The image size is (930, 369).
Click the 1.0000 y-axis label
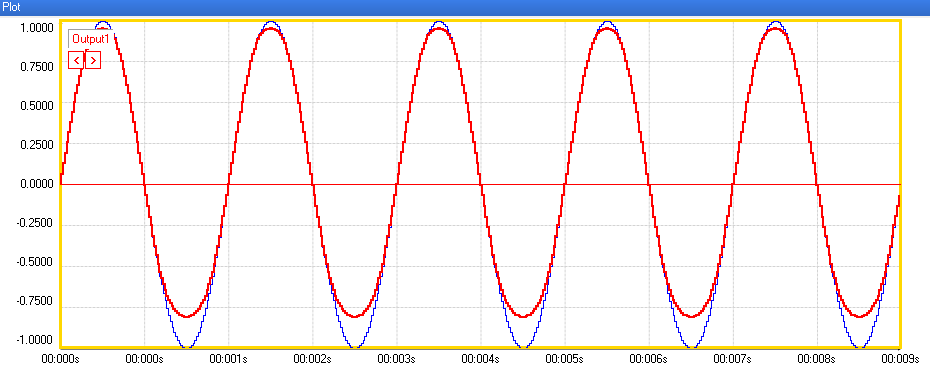(x=37, y=27)
